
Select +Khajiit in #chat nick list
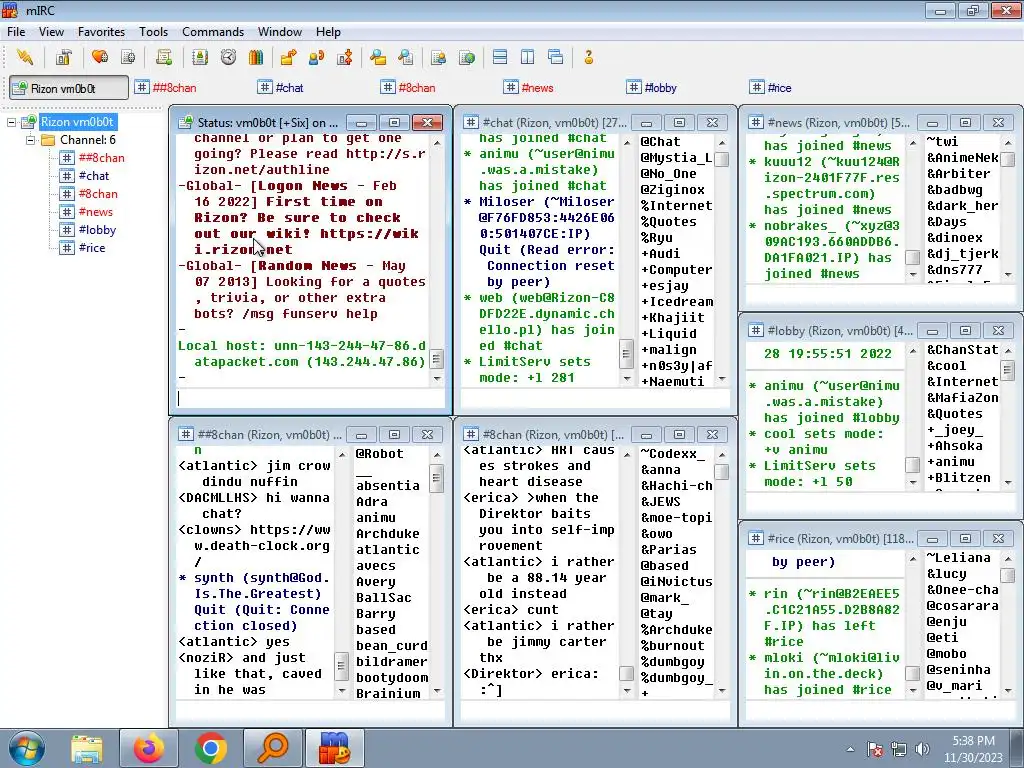pos(673,317)
